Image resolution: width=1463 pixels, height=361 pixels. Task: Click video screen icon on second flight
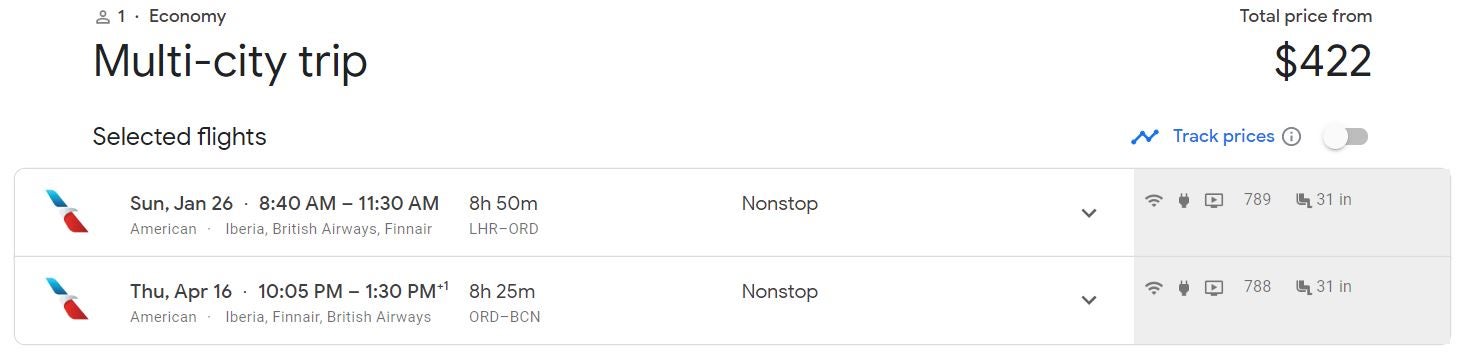click(x=1214, y=288)
